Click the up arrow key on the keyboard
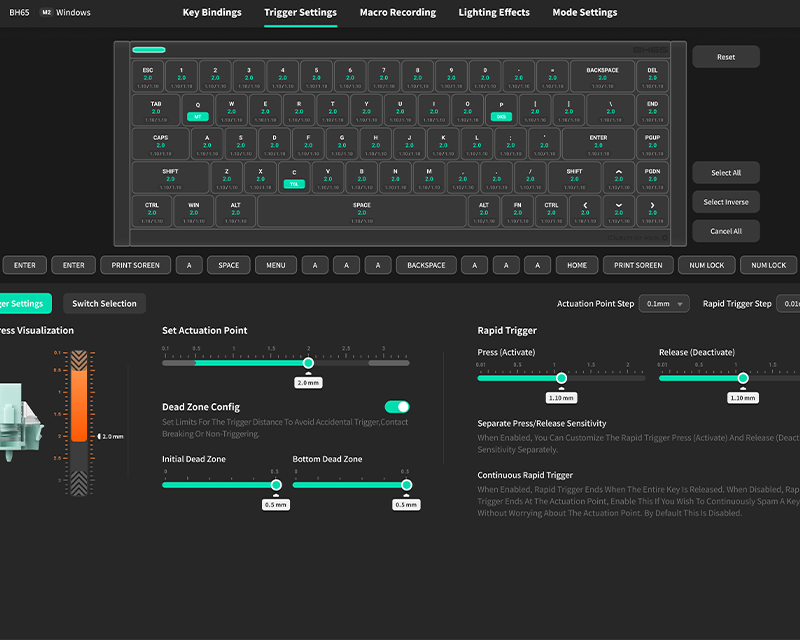Image resolution: width=800 pixels, height=640 pixels. point(619,177)
